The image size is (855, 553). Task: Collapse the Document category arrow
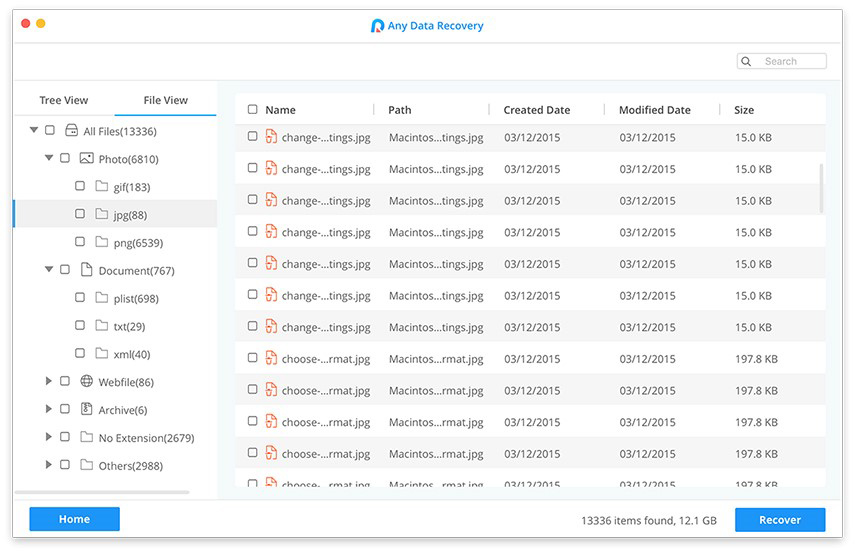point(49,269)
